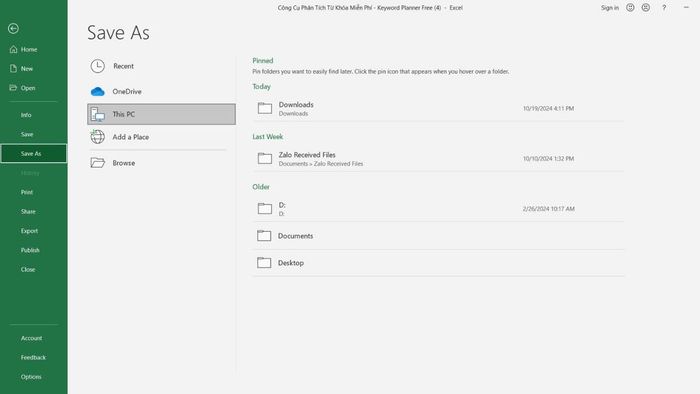Viewport: 700px width, 394px height.
Task: Go back using the circled arrow icon
Action: click(x=13, y=29)
